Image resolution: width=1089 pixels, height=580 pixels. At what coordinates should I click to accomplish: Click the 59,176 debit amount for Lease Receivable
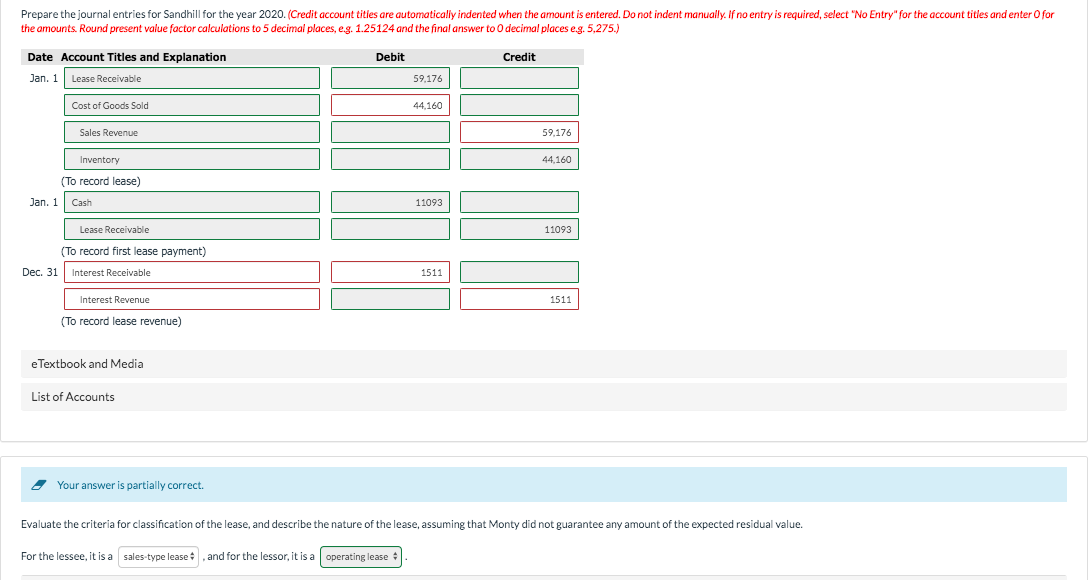pos(390,78)
